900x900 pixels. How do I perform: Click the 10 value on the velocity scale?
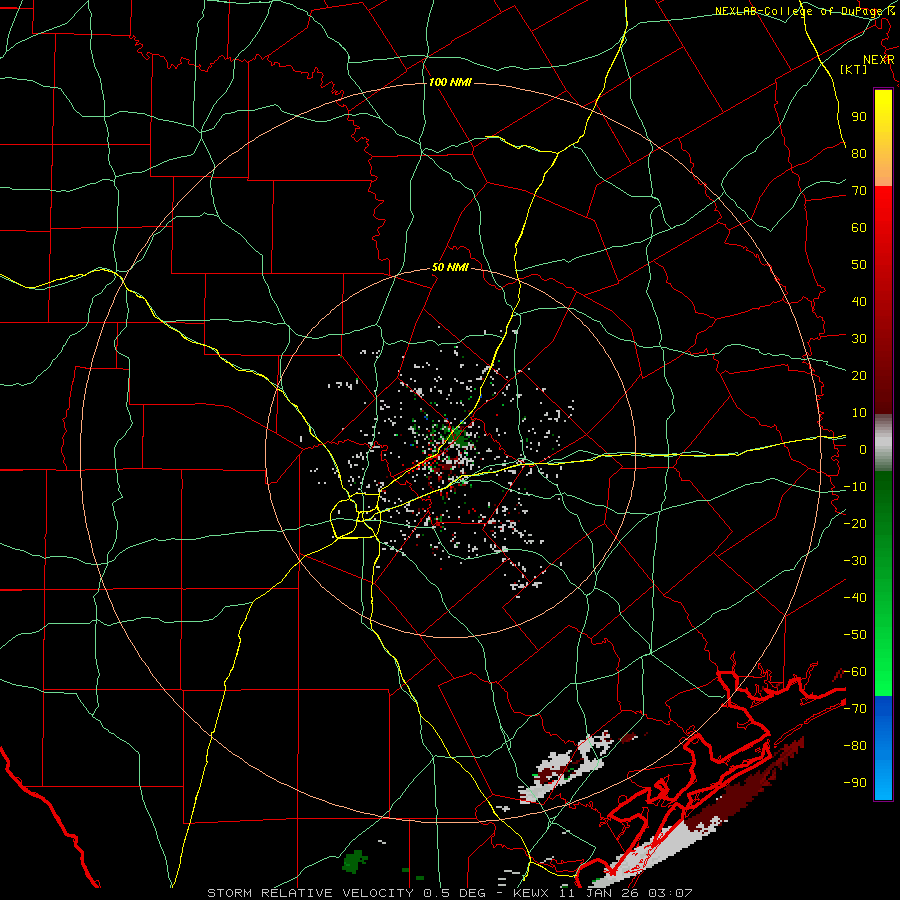pos(859,413)
